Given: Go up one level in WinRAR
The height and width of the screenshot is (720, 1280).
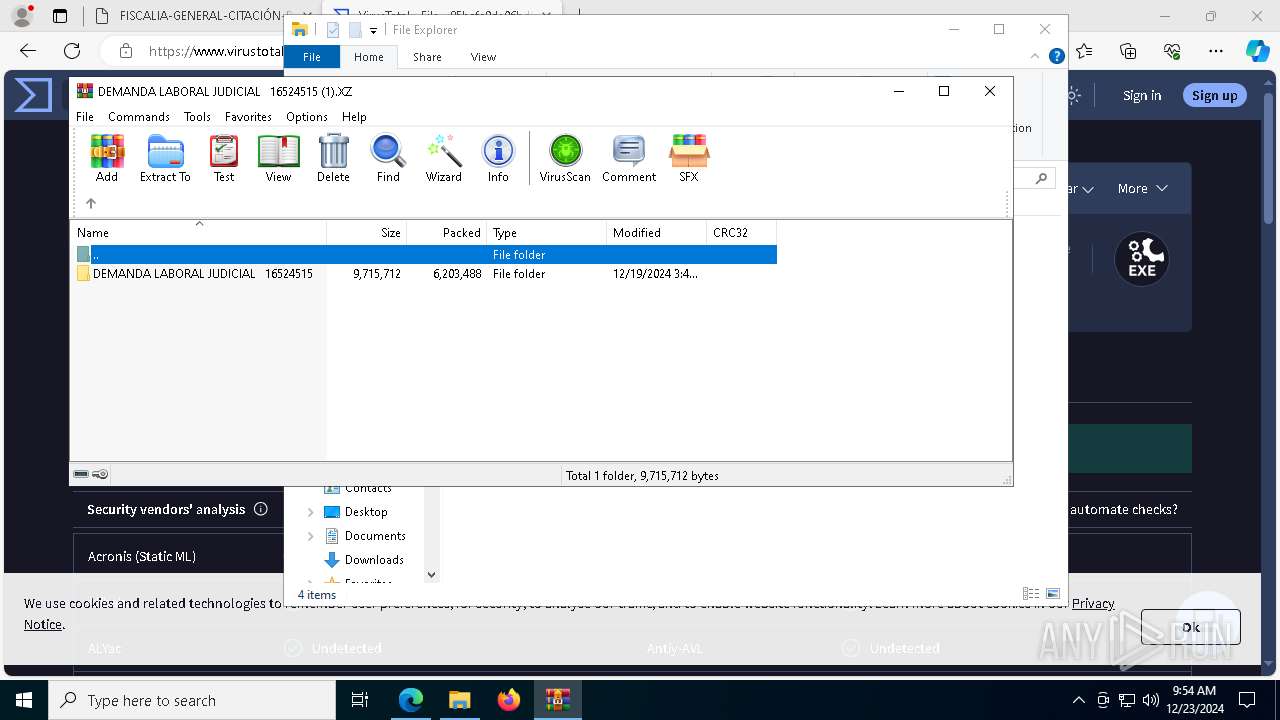Looking at the screenshot, I should [91, 203].
